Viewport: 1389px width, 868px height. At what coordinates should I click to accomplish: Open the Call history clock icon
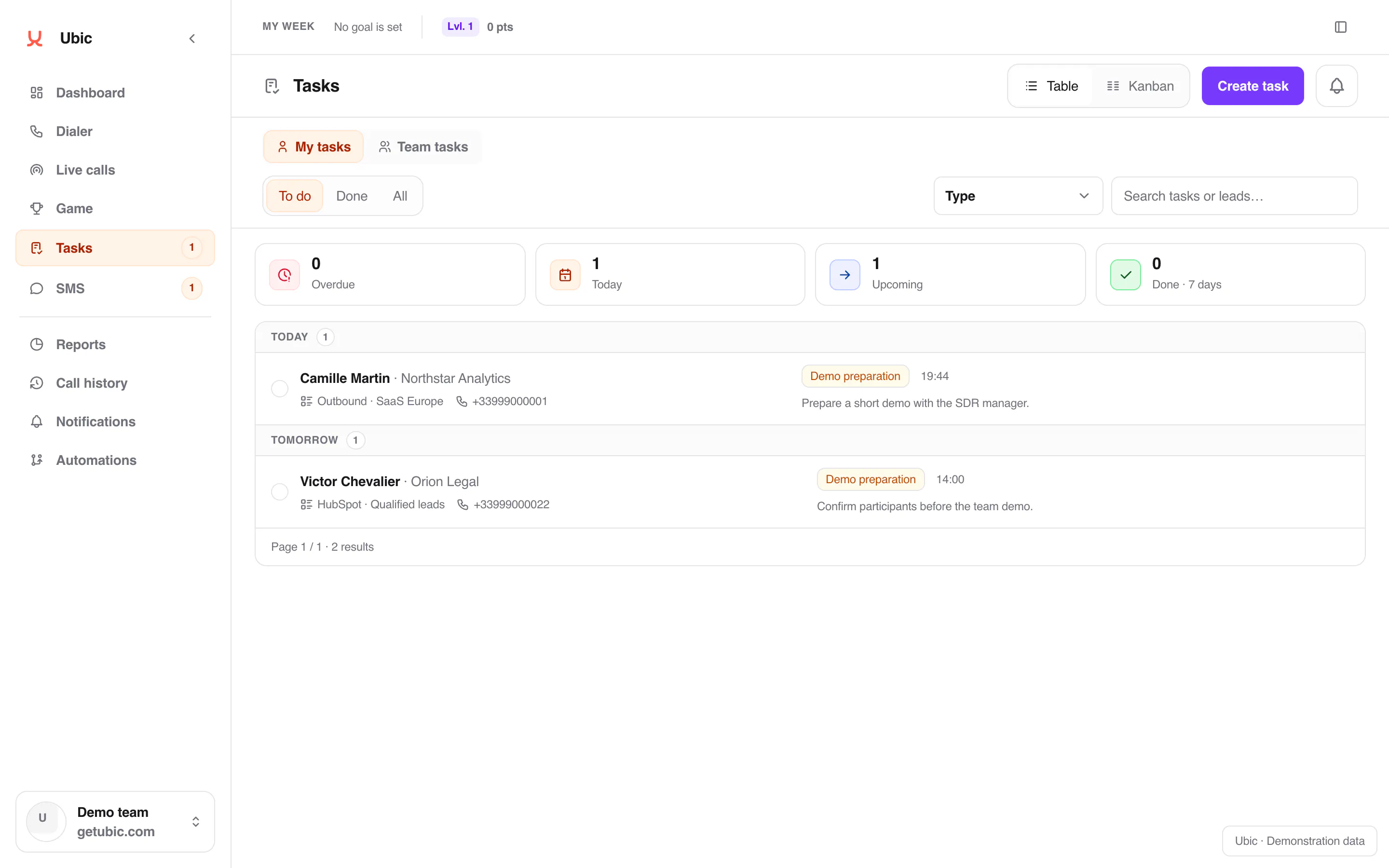pyautogui.click(x=37, y=382)
